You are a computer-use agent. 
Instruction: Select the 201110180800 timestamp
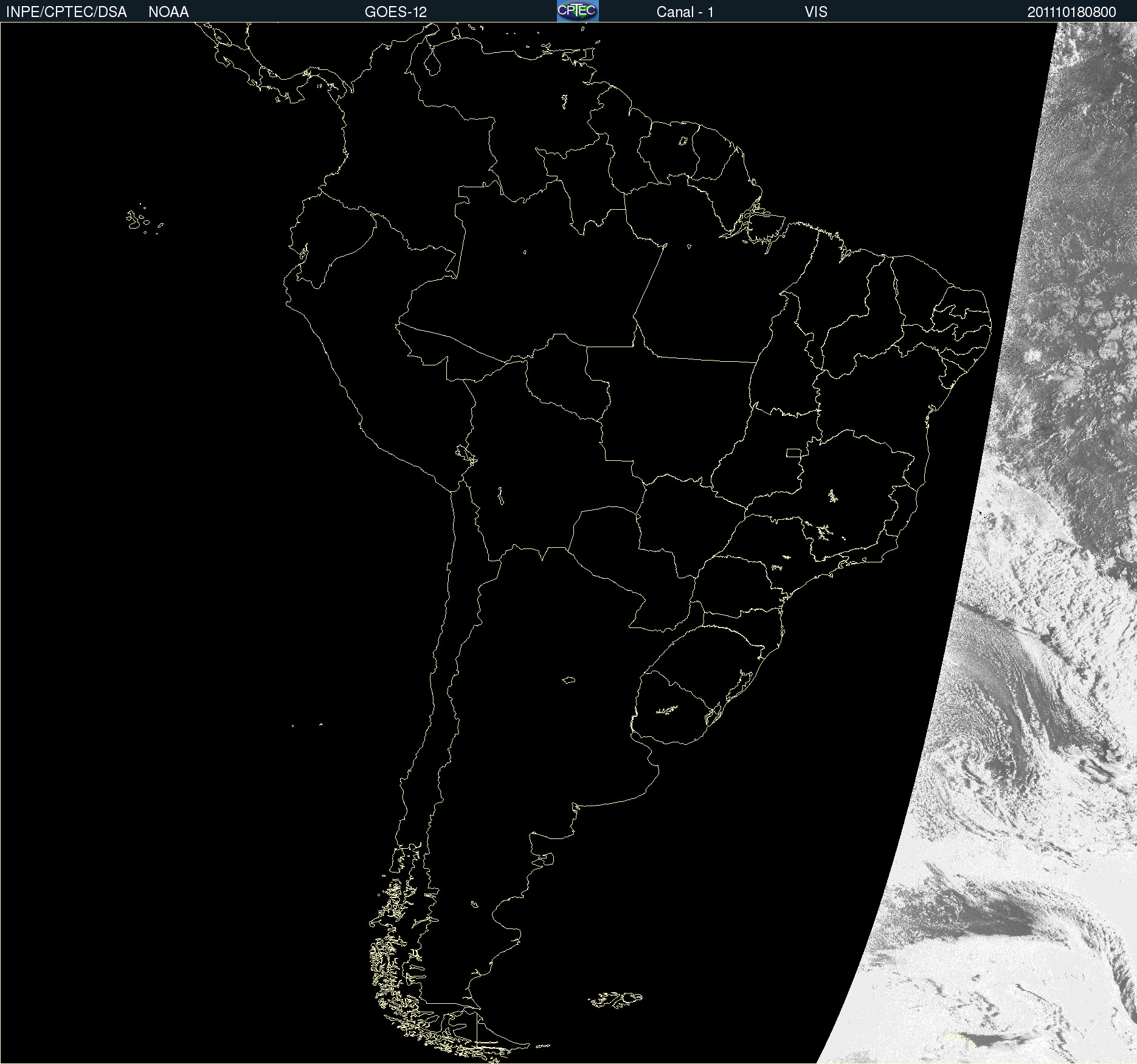pyautogui.click(x=1072, y=12)
